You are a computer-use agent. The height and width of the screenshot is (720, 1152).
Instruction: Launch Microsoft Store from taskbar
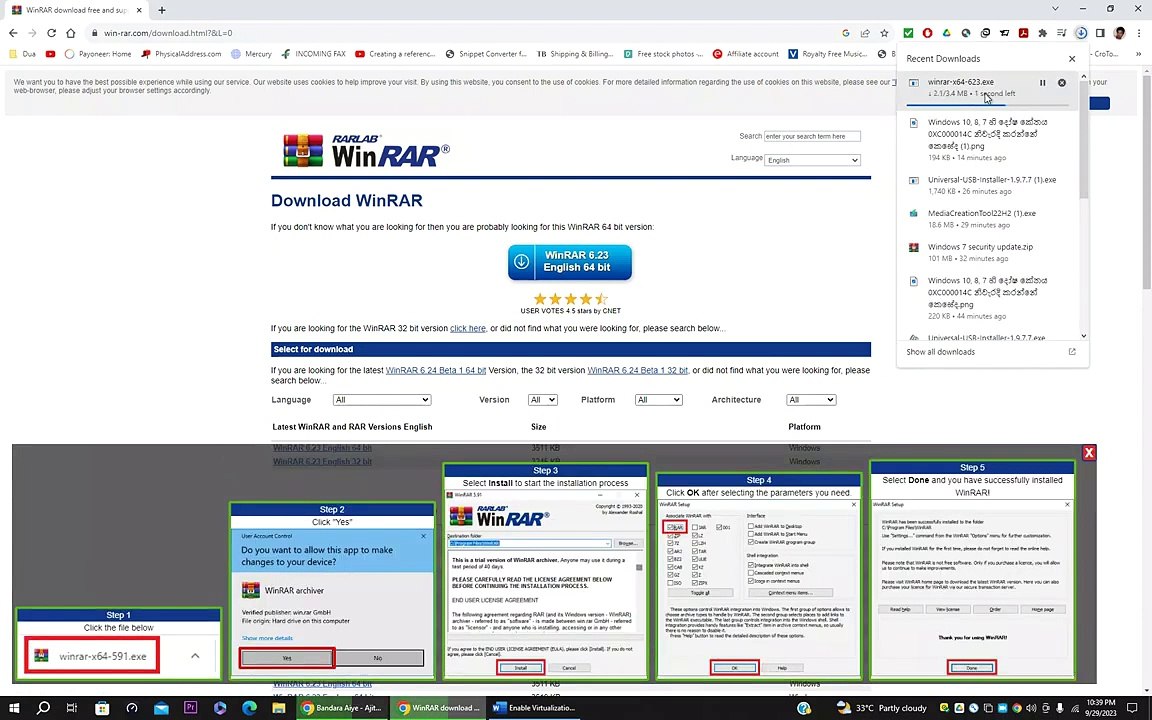[x=102, y=708]
